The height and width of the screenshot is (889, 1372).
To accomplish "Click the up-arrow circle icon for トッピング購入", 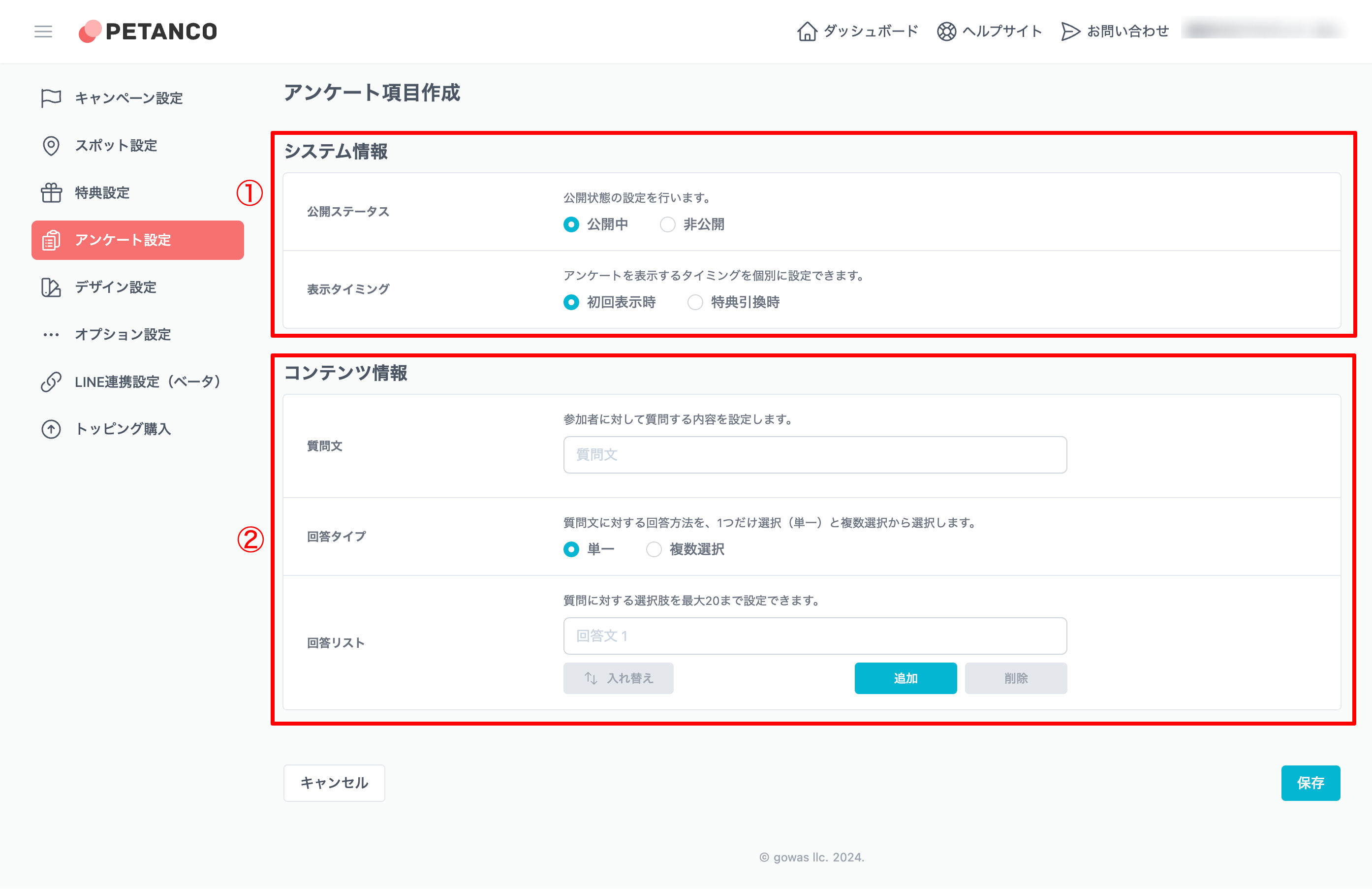I will tap(51, 429).
